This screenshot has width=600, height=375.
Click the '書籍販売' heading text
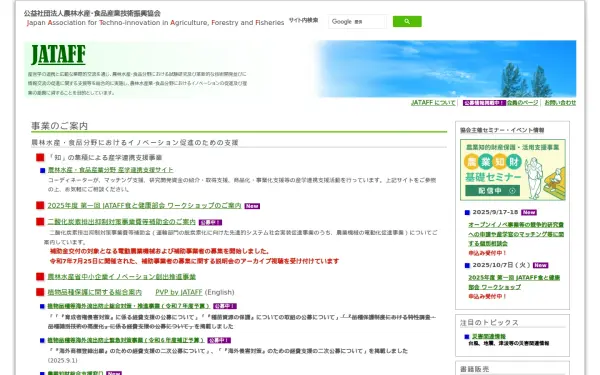pyautogui.click(x=474, y=369)
